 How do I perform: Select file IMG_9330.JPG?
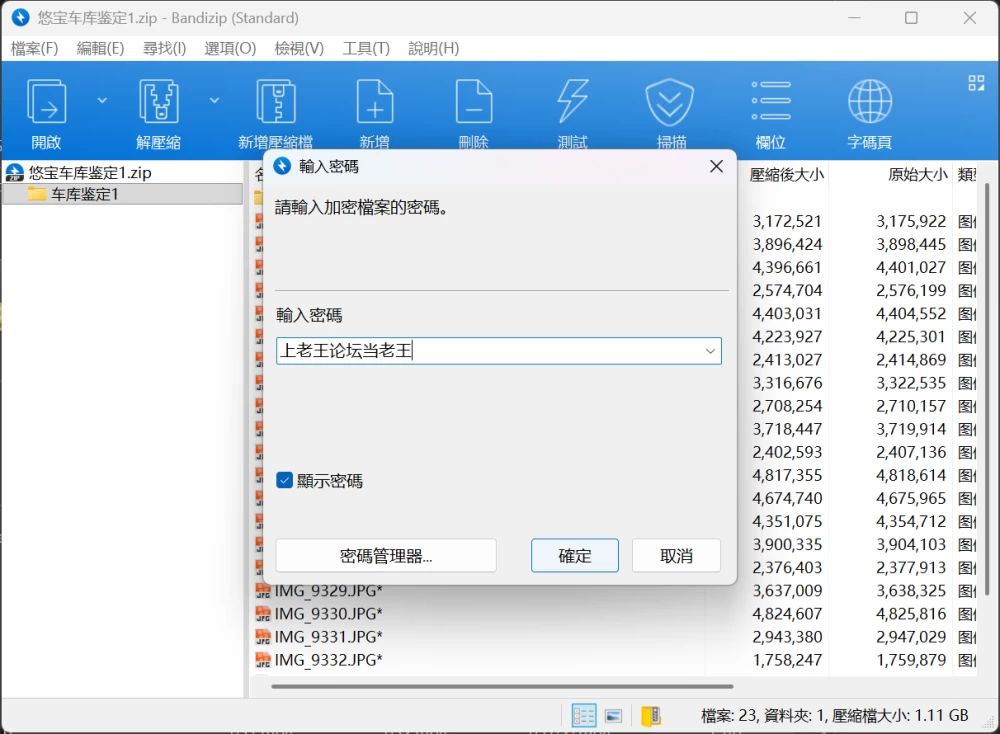pos(328,613)
